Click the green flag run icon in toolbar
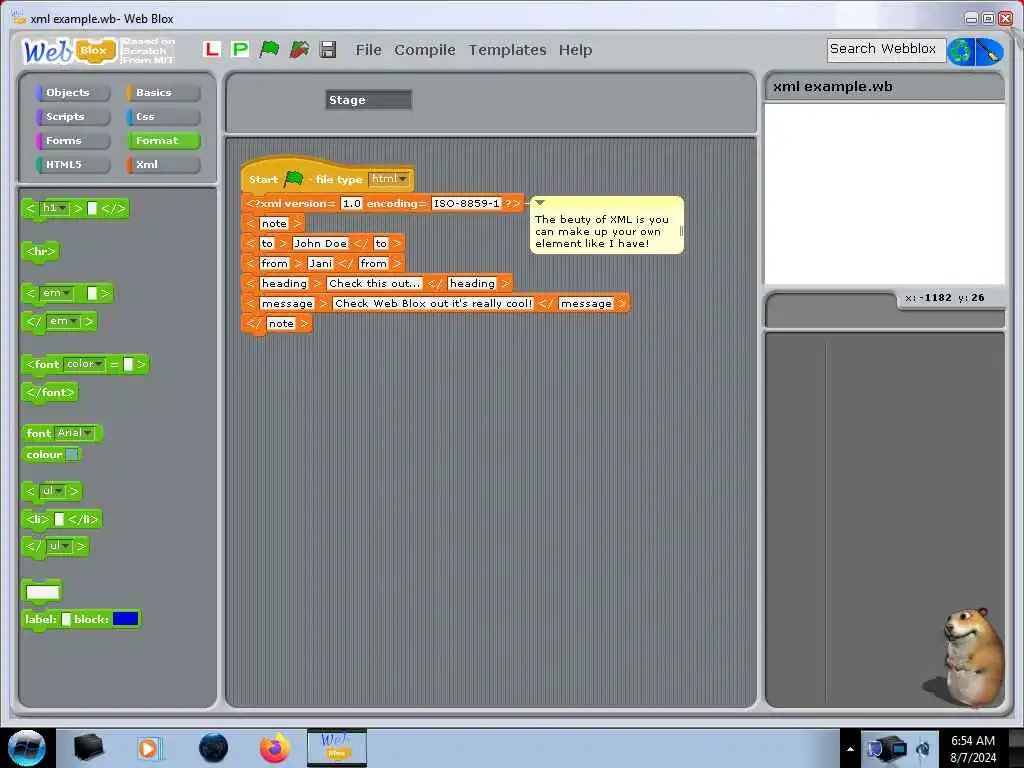 (269, 49)
